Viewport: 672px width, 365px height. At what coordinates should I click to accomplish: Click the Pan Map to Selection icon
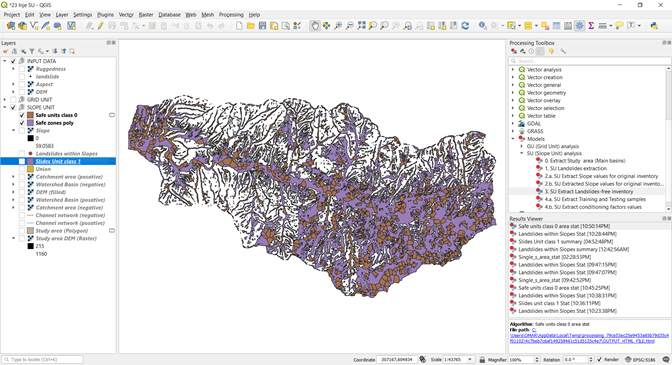(326, 26)
